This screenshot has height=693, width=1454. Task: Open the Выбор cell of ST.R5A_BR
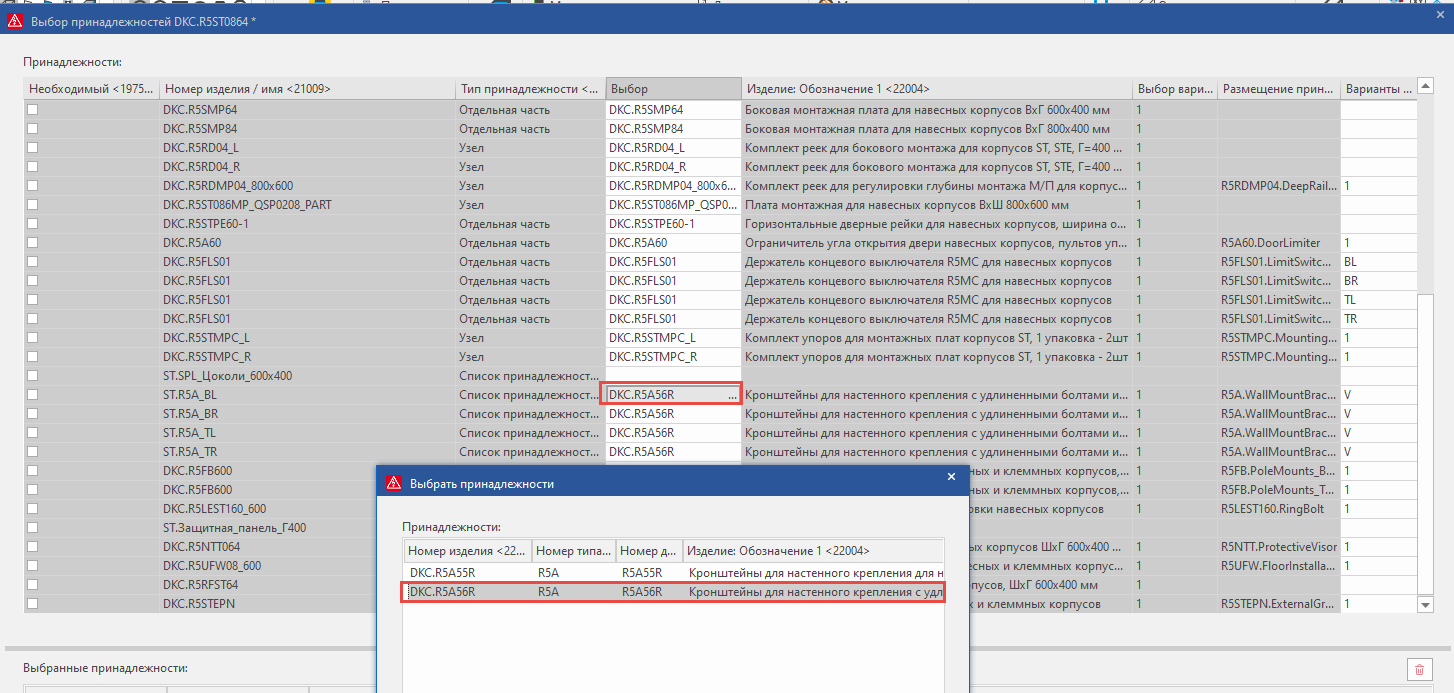coord(673,414)
